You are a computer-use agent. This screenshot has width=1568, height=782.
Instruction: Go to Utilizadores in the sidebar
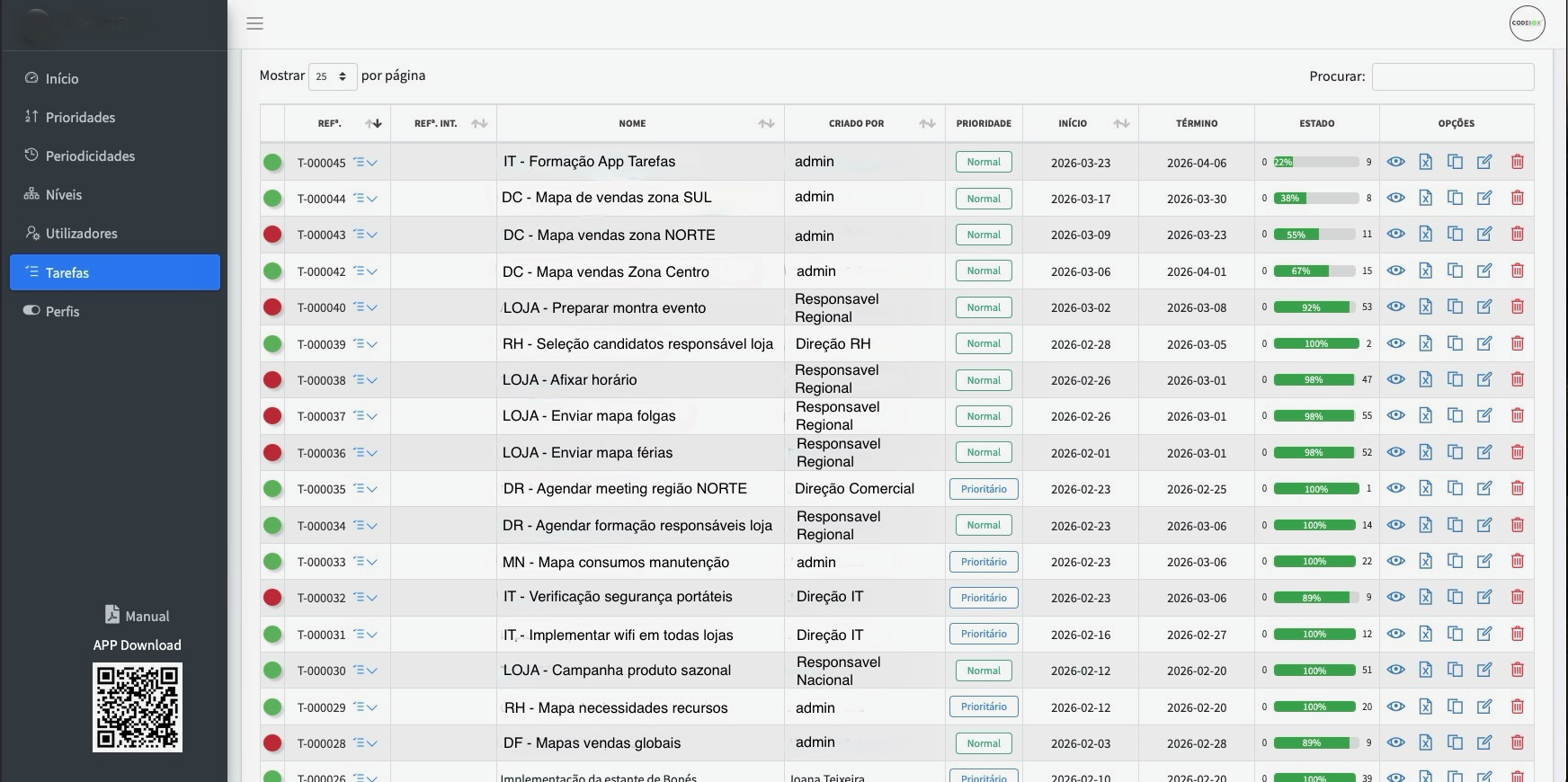pos(81,233)
